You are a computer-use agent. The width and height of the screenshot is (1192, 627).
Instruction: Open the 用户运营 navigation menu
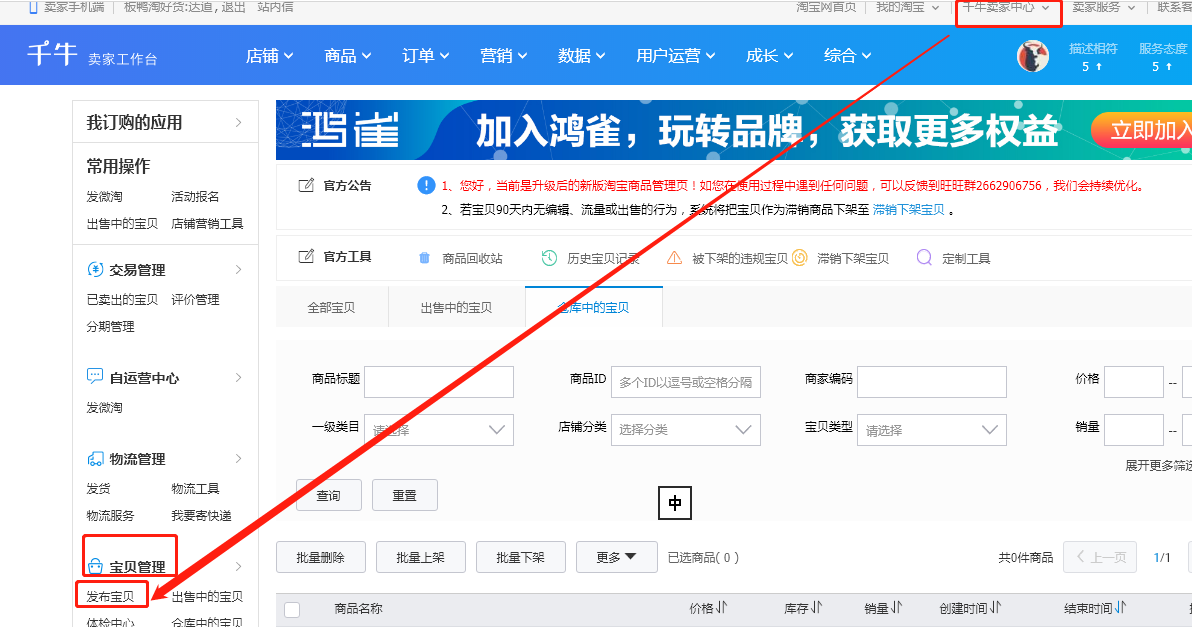(x=676, y=55)
